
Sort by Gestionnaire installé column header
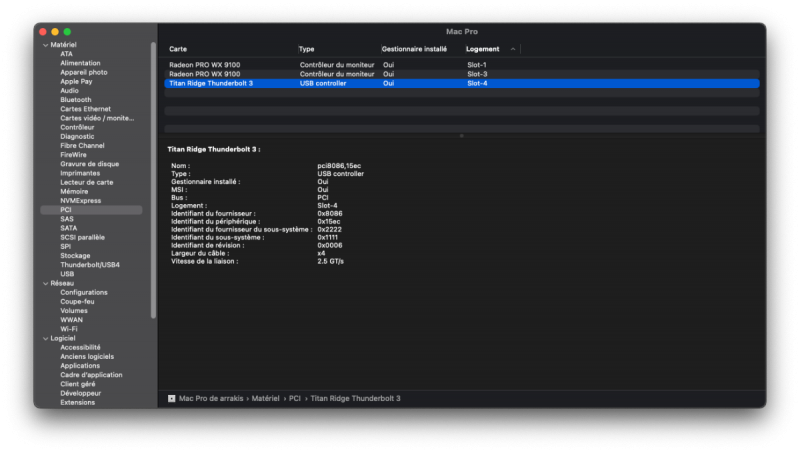[x=414, y=49]
